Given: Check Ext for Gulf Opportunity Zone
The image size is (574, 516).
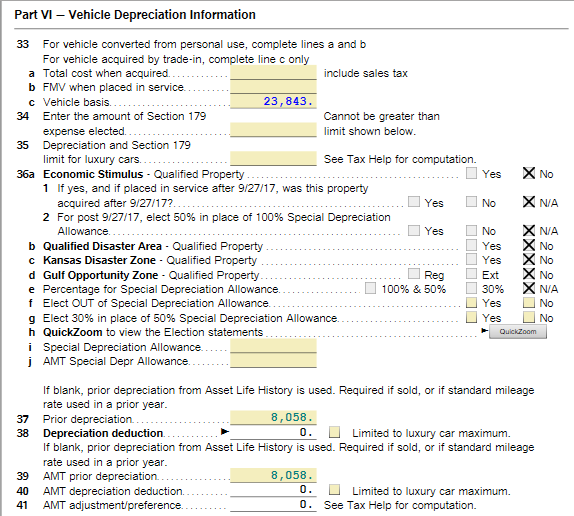Looking at the screenshot, I should pos(472,274).
